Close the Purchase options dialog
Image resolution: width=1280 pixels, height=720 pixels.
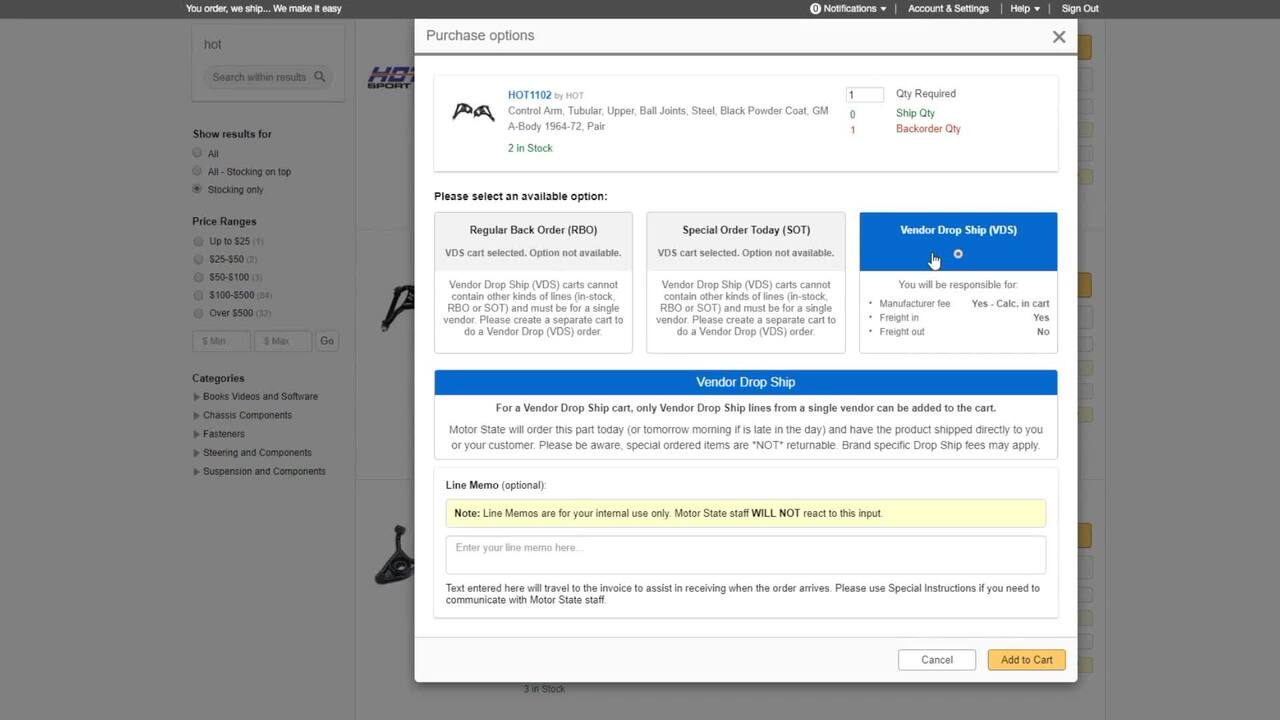click(x=1058, y=37)
